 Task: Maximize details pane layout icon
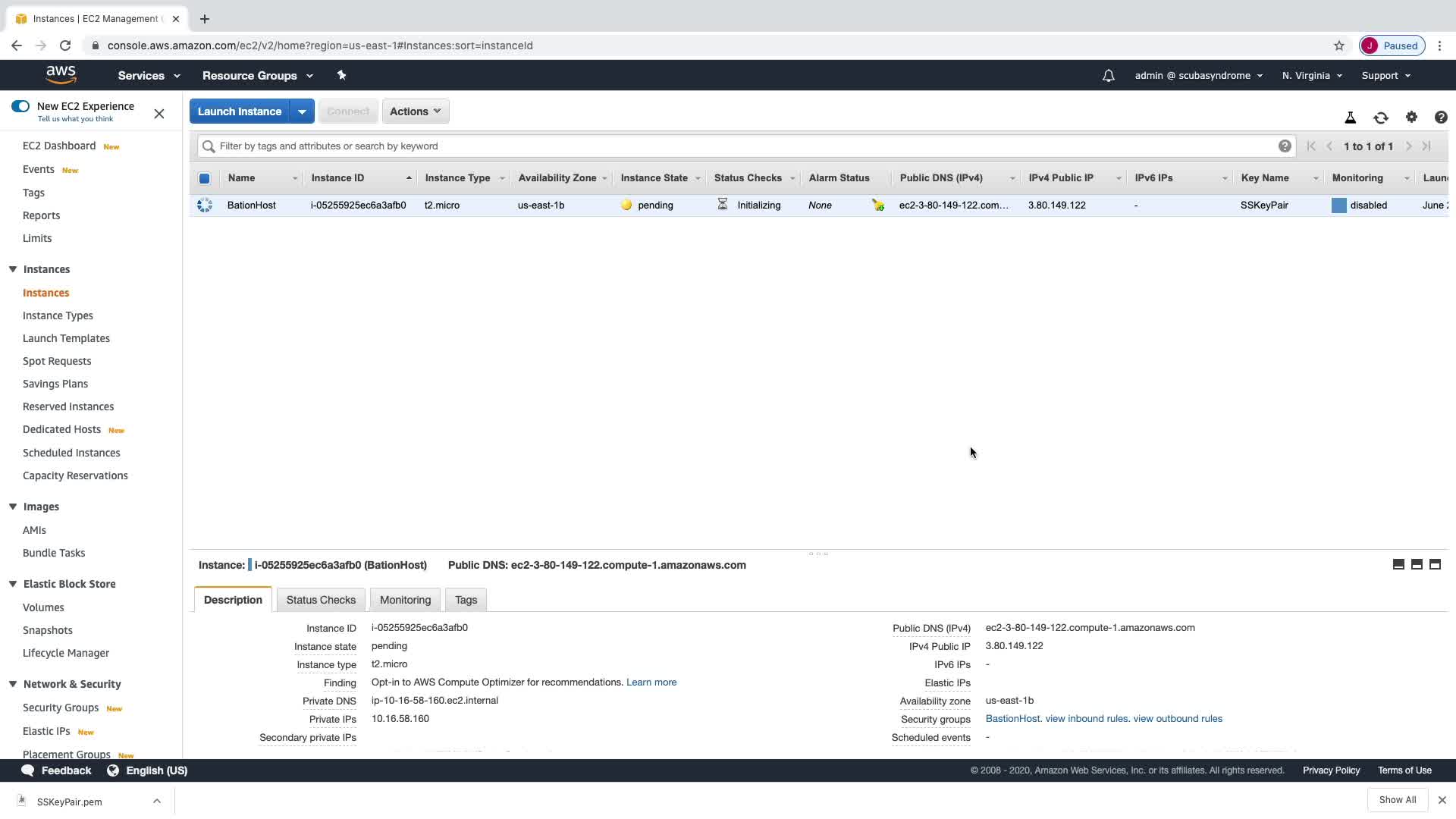pyautogui.click(x=1435, y=565)
